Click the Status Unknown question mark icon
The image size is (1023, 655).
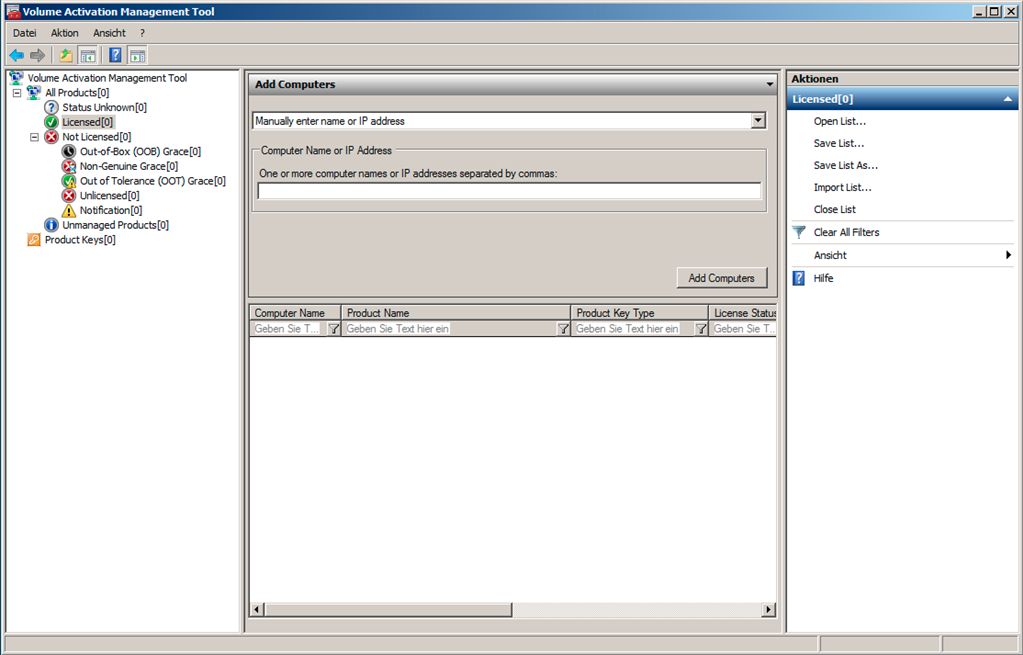point(51,107)
